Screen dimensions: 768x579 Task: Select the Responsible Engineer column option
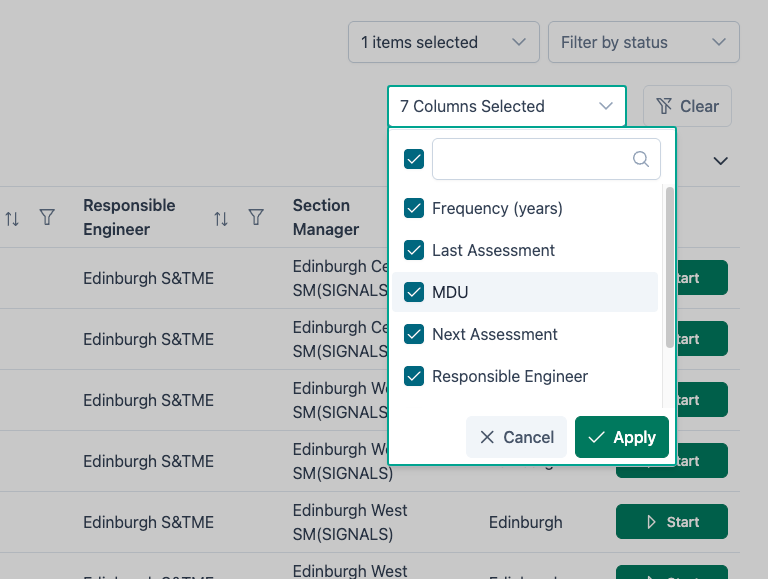pyautogui.click(x=510, y=377)
